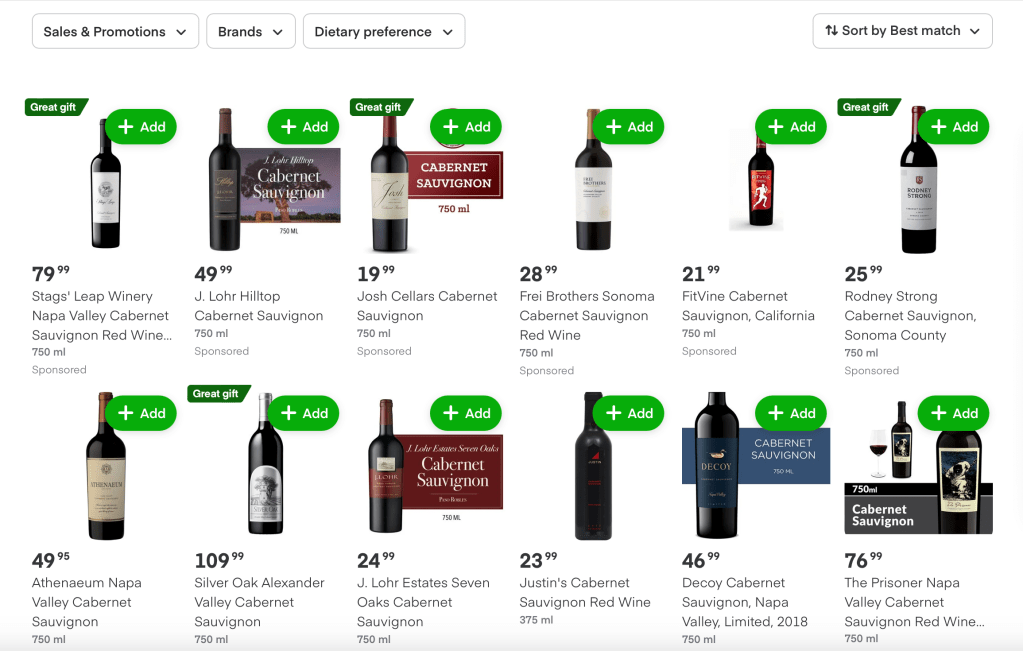This screenshot has height=651, width=1023.
Task: Add Josh Cellars Cabernet Sauvignon to cart
Action: pos(465,126)
